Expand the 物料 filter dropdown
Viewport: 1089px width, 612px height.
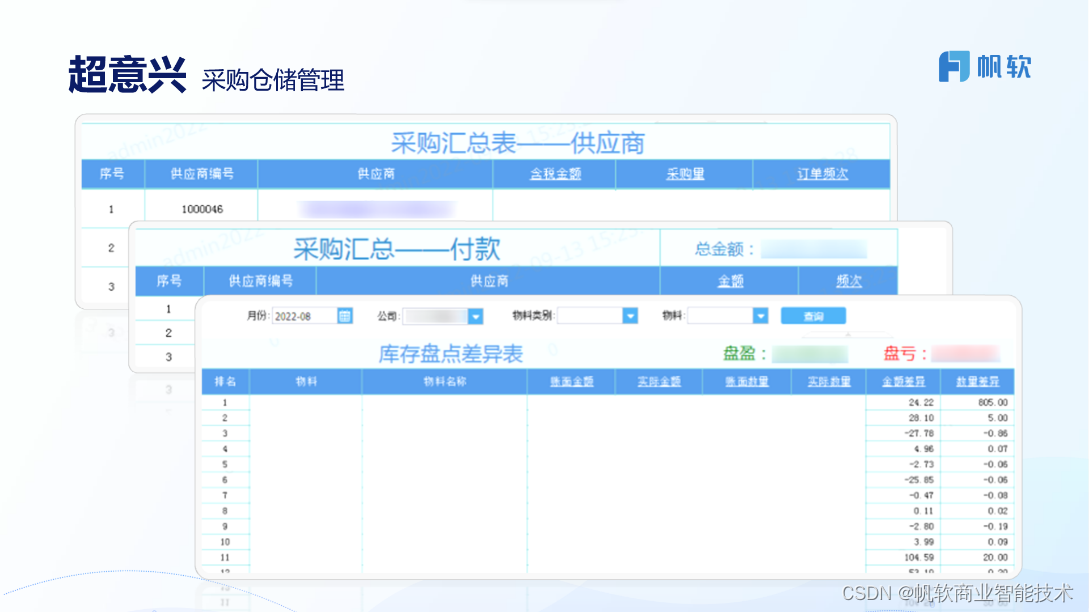[760, 316]
